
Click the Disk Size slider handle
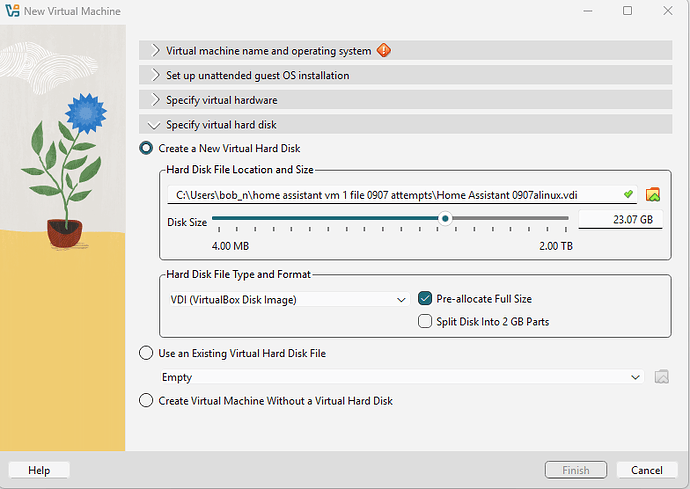[445, 218]
